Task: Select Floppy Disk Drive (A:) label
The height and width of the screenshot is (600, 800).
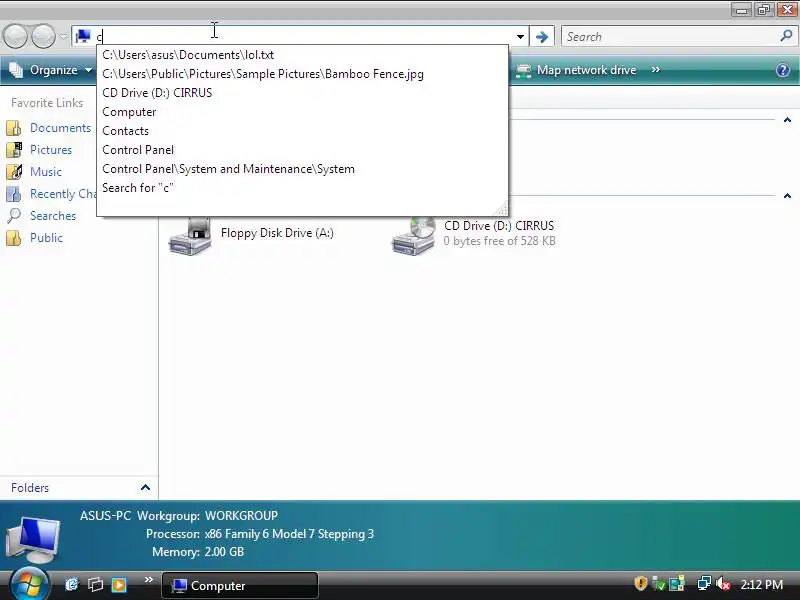Action: 277,233
